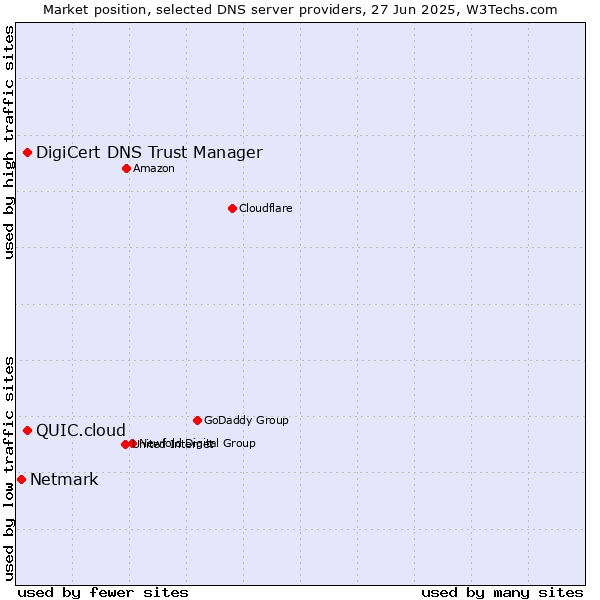The image size is (600, 600).
Task: Click the 'used by high traffic sites' axis label
Action: pos(8,142)
